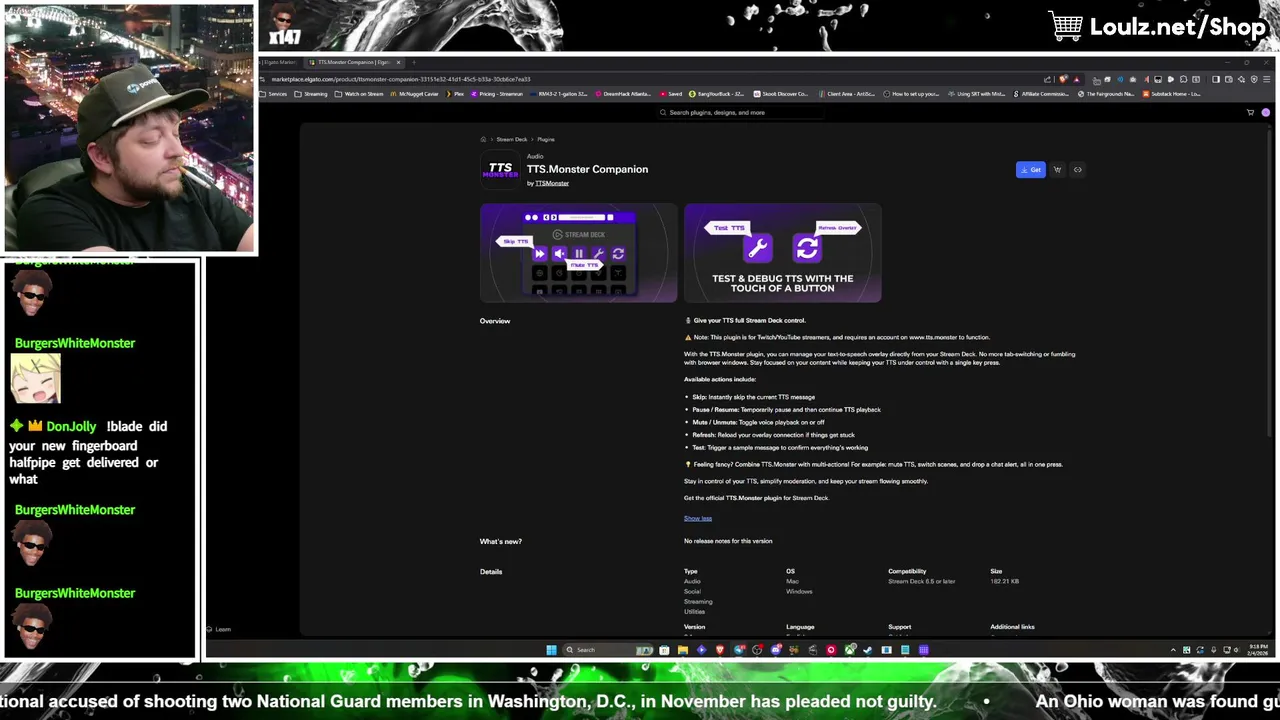
Task: Open Watch on Stream bookmark
Action: [359, 94]
